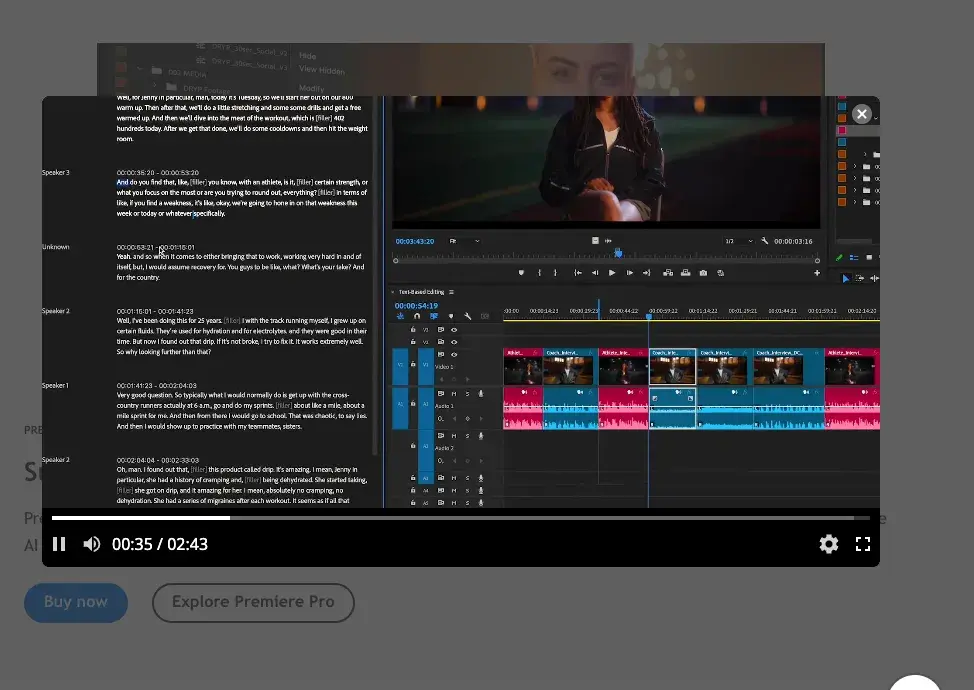Open the Button Editor plus icon
Screen dimensions: 974x690
817,273
